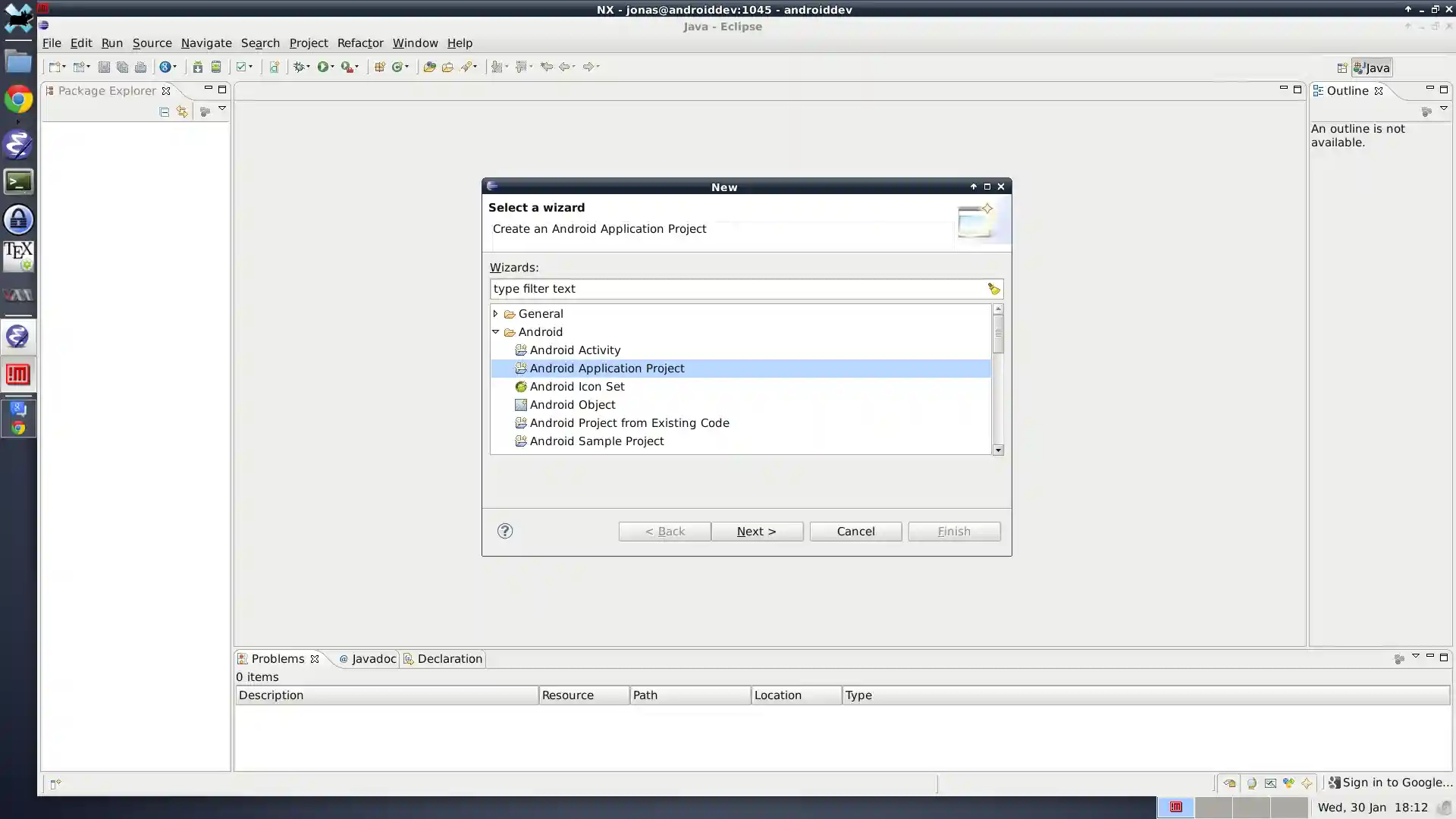The height and width of the screenshot is (819, 1456).
Task: Open the Refactor menu
Action: click(x=359, y=43)
